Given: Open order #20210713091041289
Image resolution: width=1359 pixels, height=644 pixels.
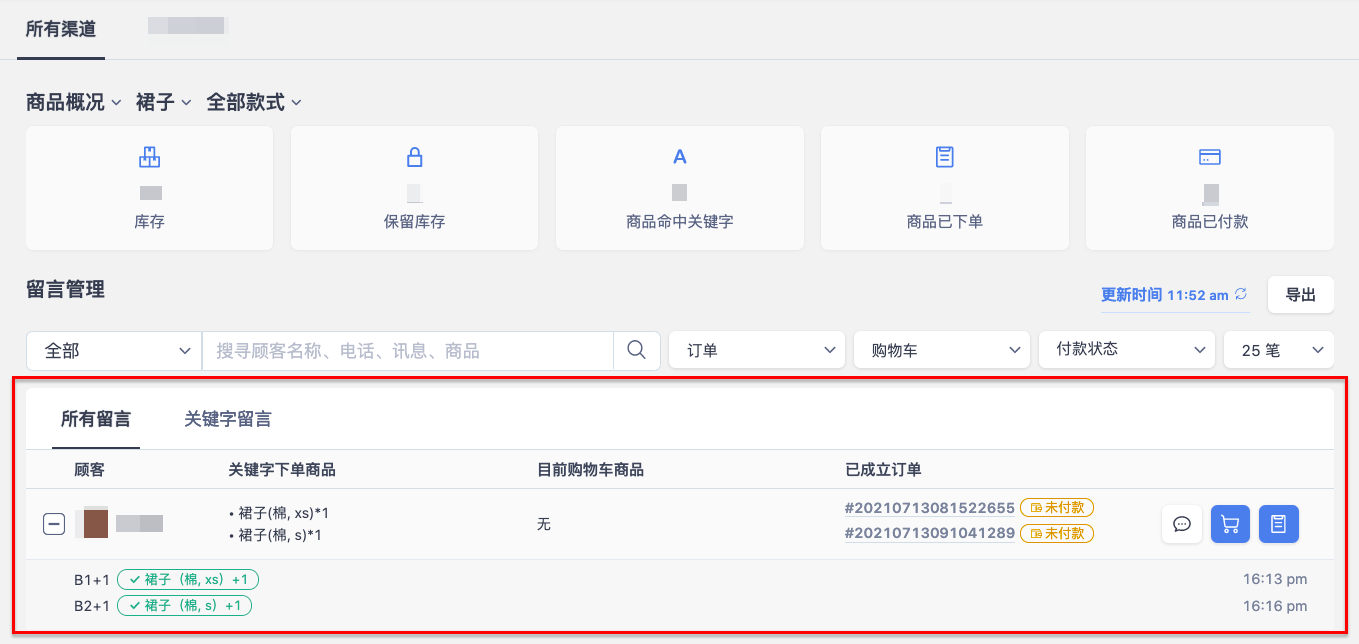Looking at the screenshot, I should [930, 533].
